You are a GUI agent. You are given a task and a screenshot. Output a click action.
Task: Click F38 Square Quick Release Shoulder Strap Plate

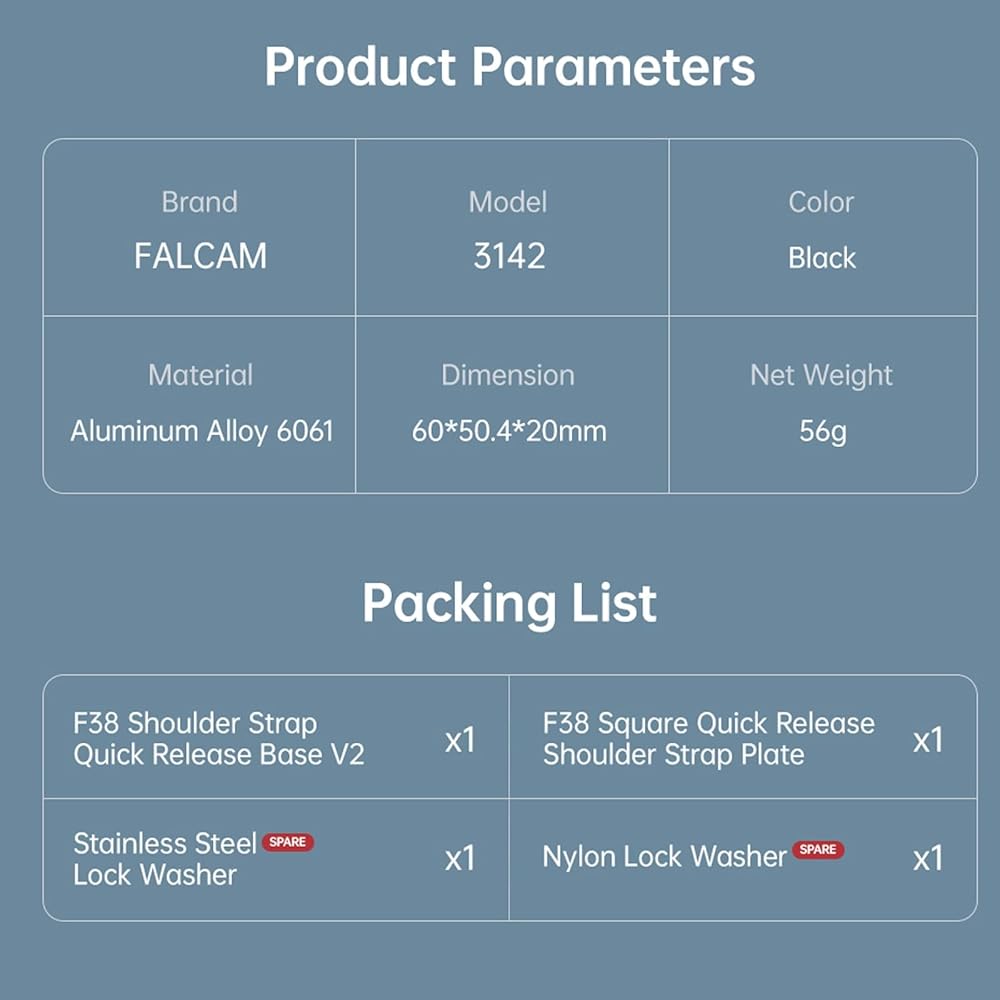click(x=708, y=739)
